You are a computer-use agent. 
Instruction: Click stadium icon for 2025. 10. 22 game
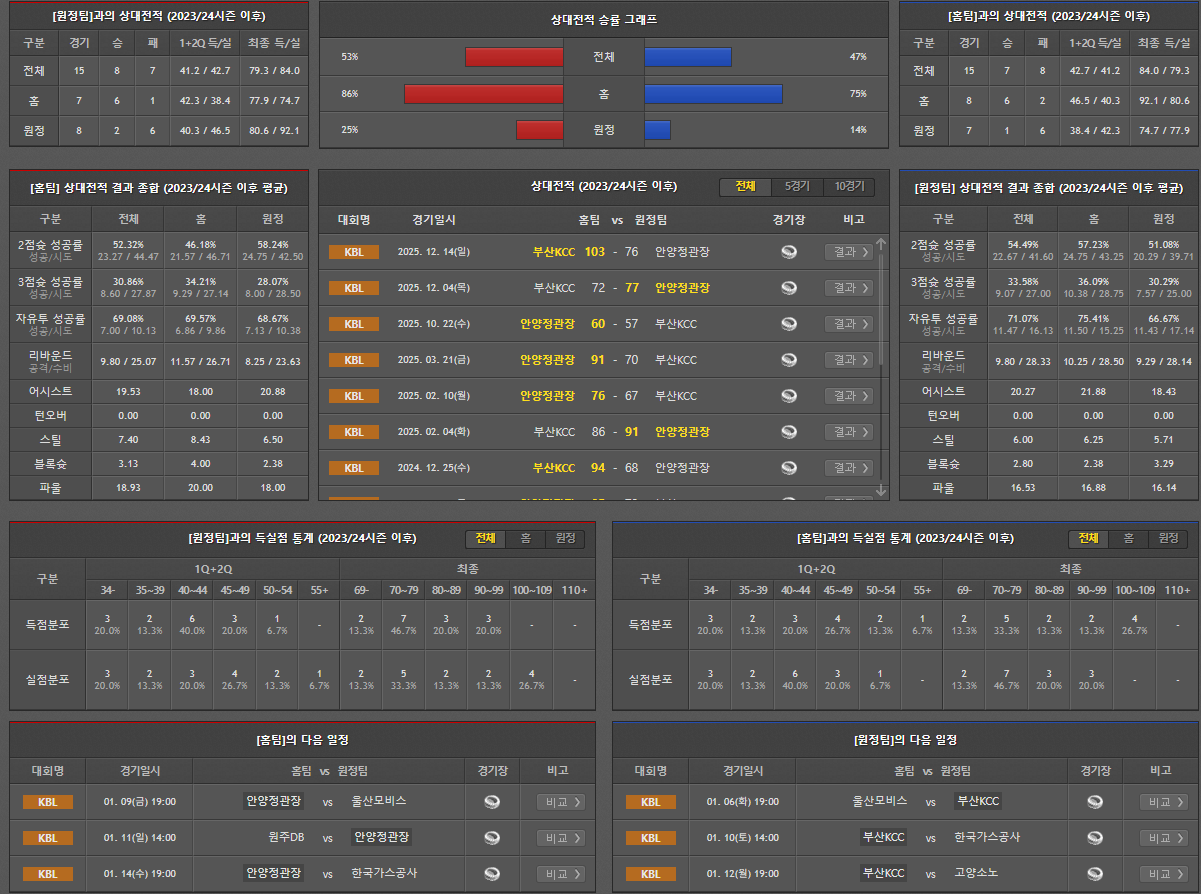click(789, 324)
